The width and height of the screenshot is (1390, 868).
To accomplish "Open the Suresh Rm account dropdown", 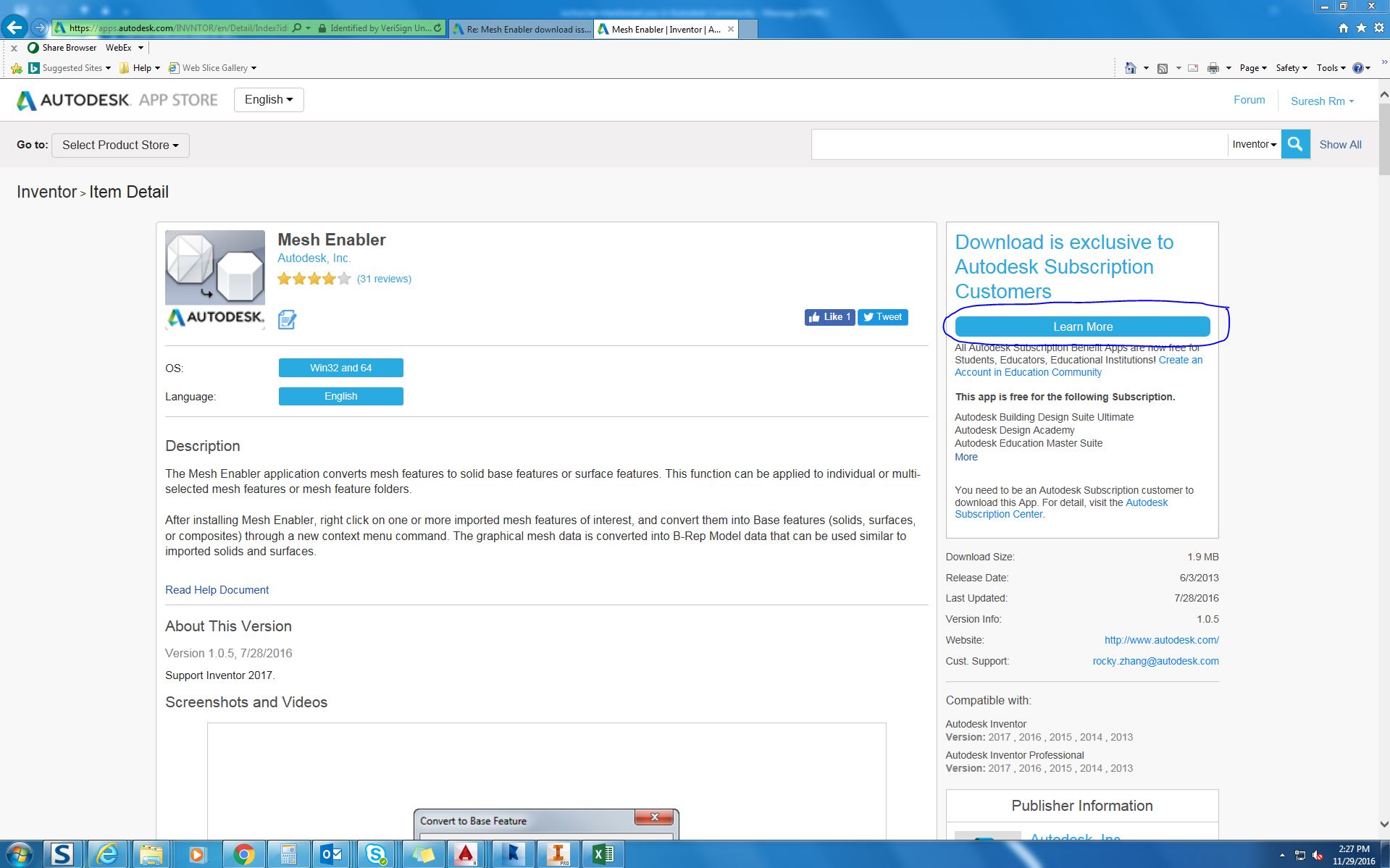I will 1322,101.
